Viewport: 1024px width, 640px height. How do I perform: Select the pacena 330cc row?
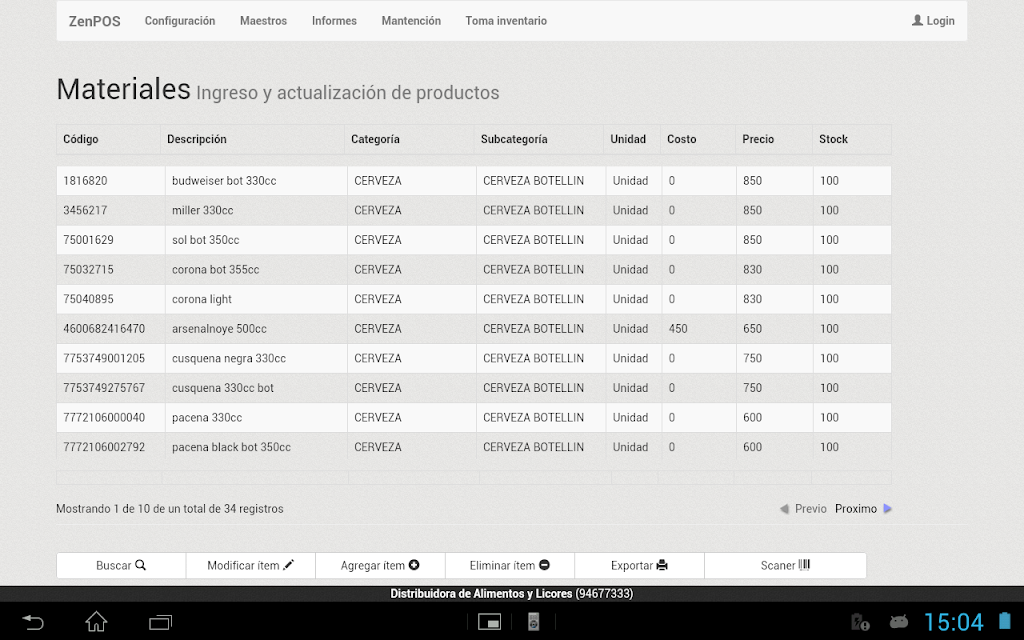click(x=473, y=417)
